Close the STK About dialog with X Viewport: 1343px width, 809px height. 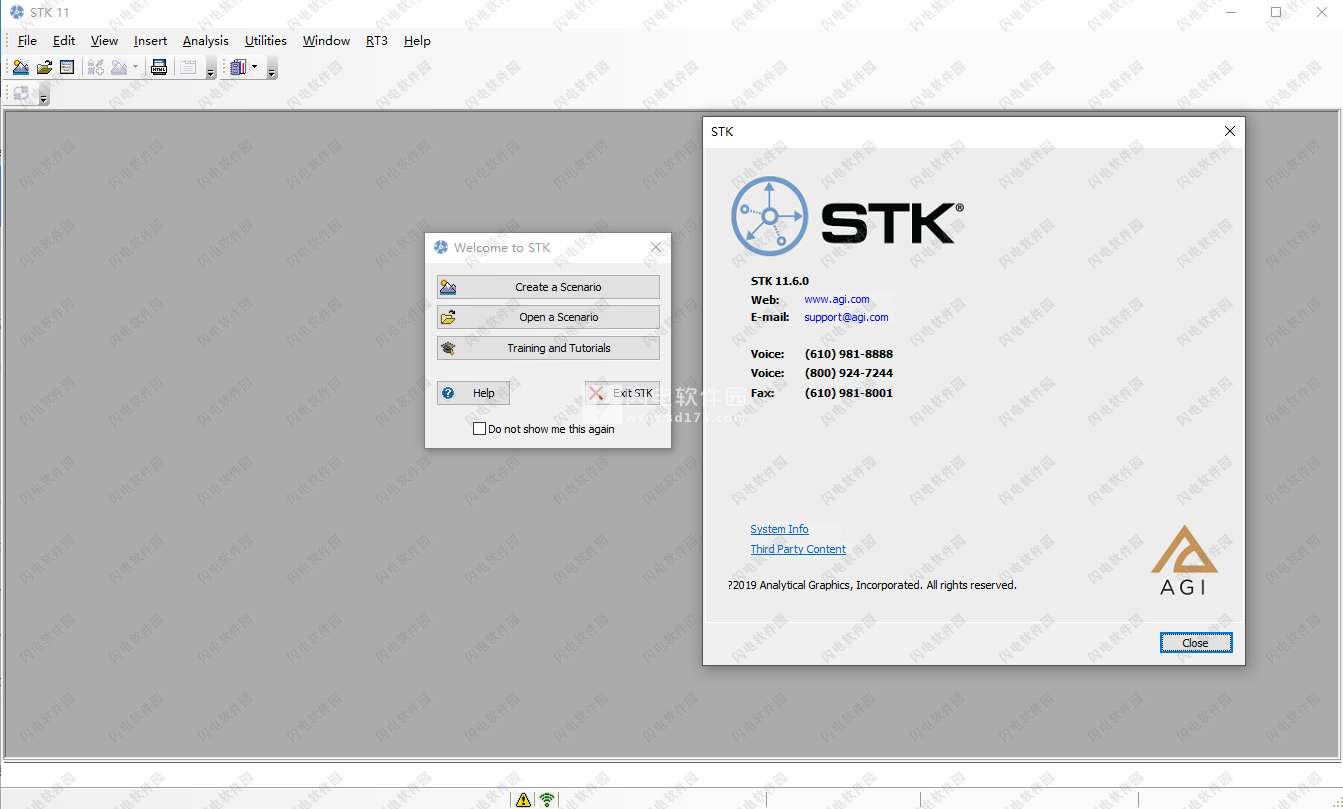tap(1230, 131)
